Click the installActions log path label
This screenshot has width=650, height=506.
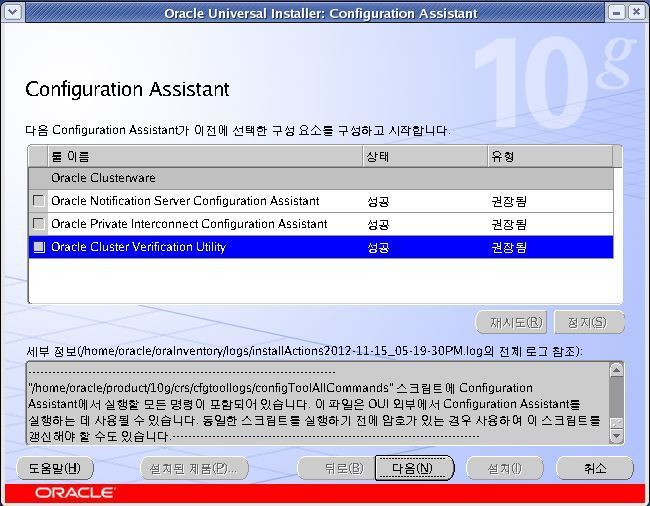(x=304, y=351)
